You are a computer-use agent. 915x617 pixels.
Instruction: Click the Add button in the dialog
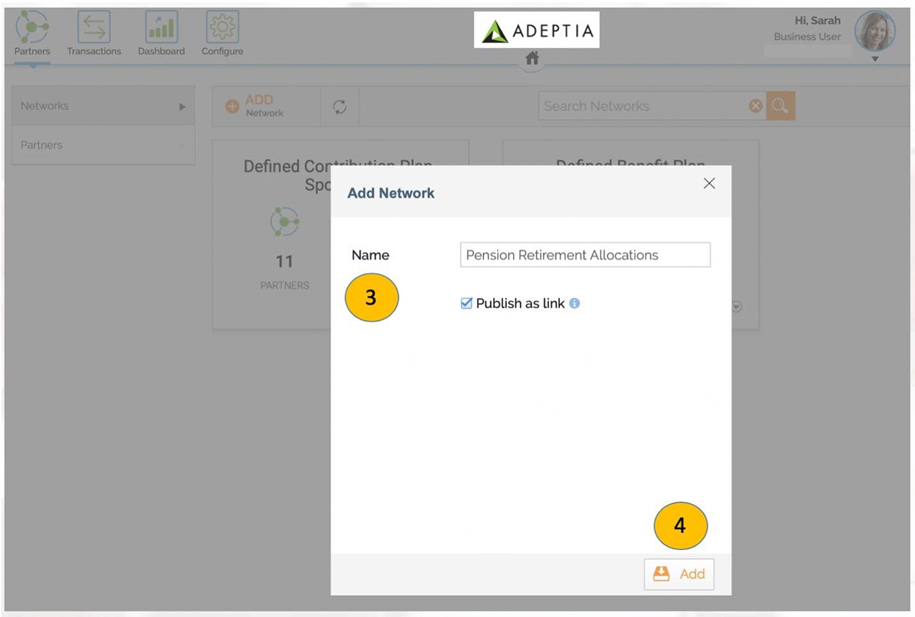pos(679,574)
